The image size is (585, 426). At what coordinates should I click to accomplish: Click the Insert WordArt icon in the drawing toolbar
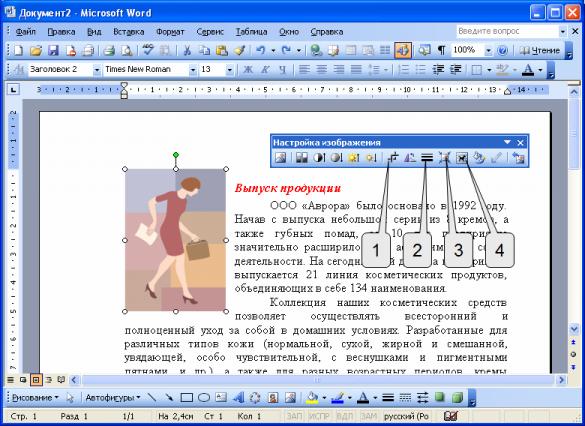pos(238,398)
